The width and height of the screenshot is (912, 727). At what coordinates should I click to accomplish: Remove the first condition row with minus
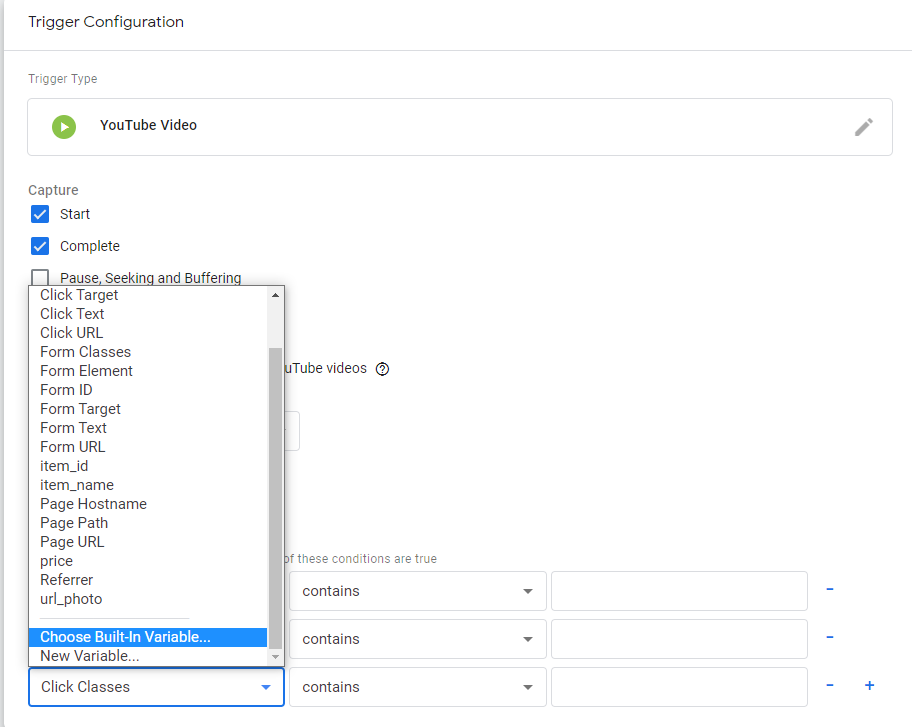click(x=830, y=589)
